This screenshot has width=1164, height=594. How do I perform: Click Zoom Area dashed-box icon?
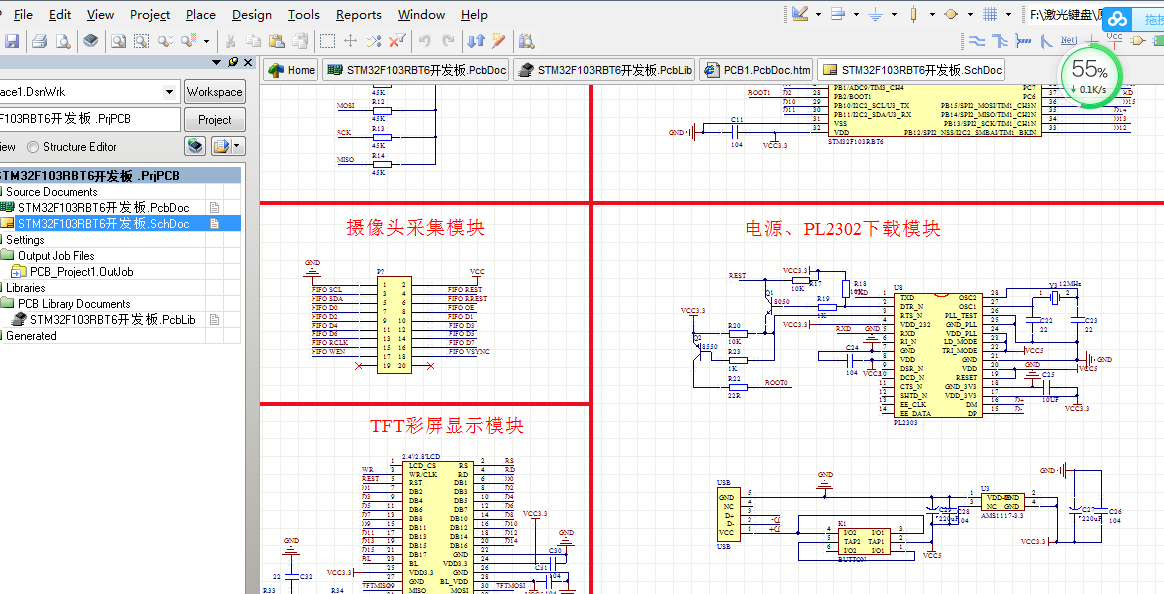[x=141, y=41]
